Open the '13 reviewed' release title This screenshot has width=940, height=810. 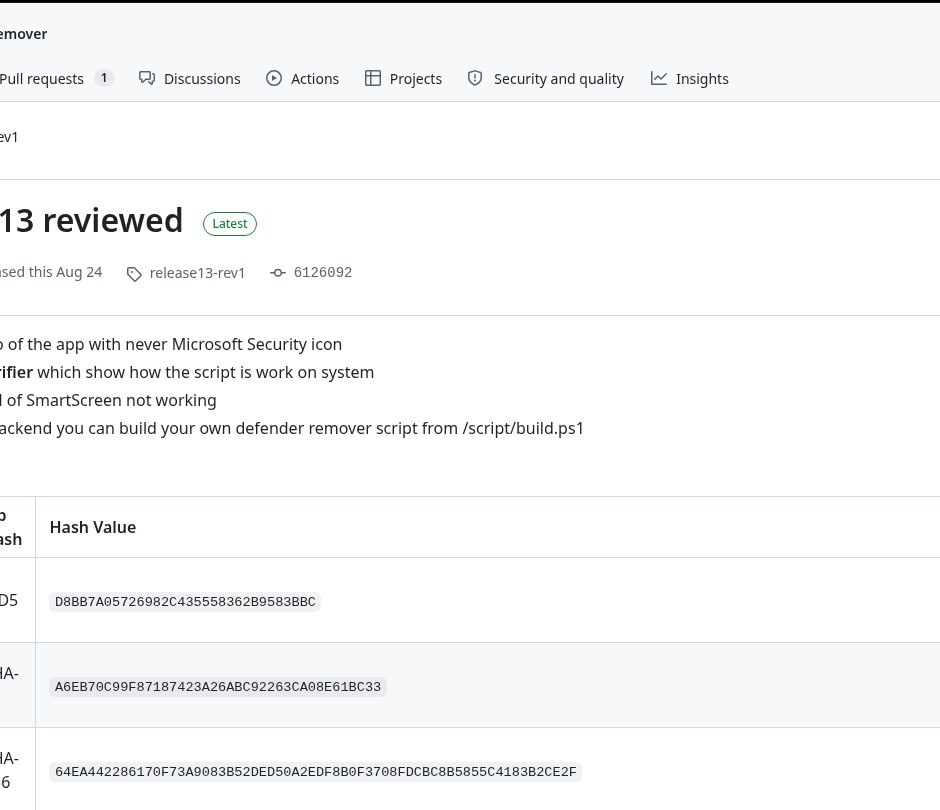pyautogui.click(x=91, y=220)
